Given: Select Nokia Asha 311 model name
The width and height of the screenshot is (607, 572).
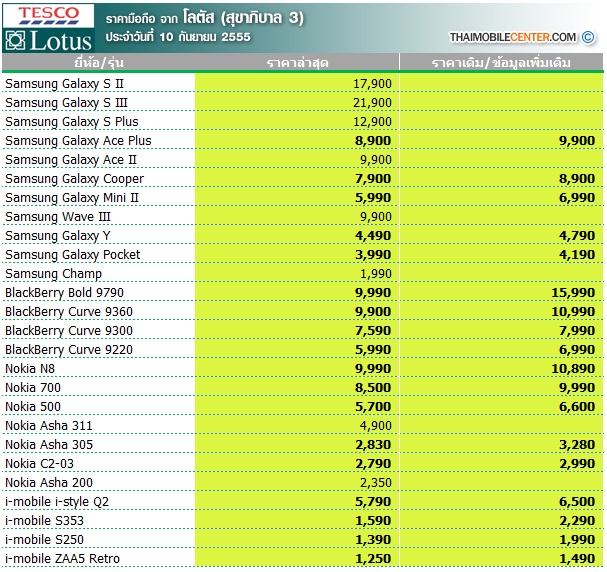Looking at the screenshot, I should click(x=49, y=425).
